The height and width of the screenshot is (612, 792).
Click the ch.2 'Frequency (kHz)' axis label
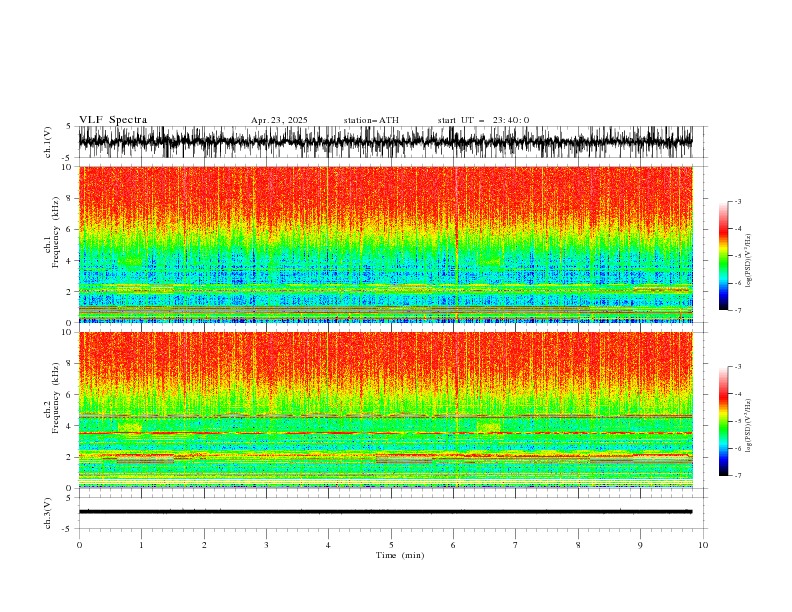click(57, 398)
